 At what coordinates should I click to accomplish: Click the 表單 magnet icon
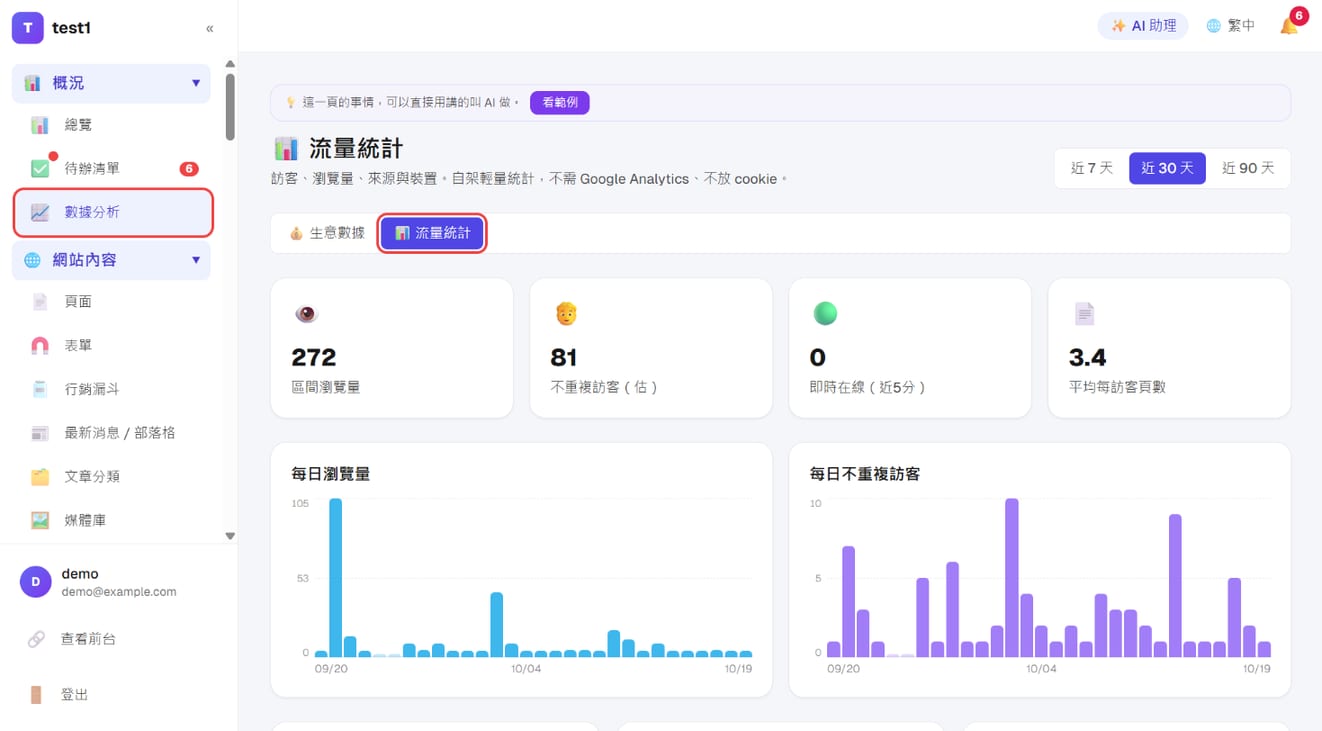[x=40, y=345]
